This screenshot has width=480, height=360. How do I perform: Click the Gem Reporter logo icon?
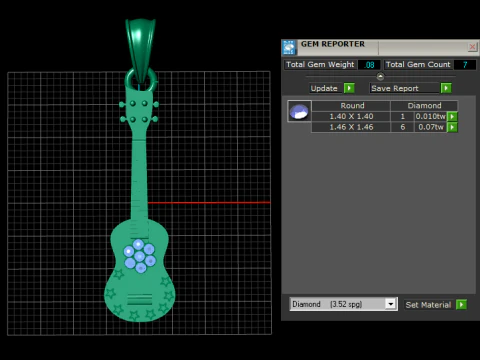click(x=289, y=48)
